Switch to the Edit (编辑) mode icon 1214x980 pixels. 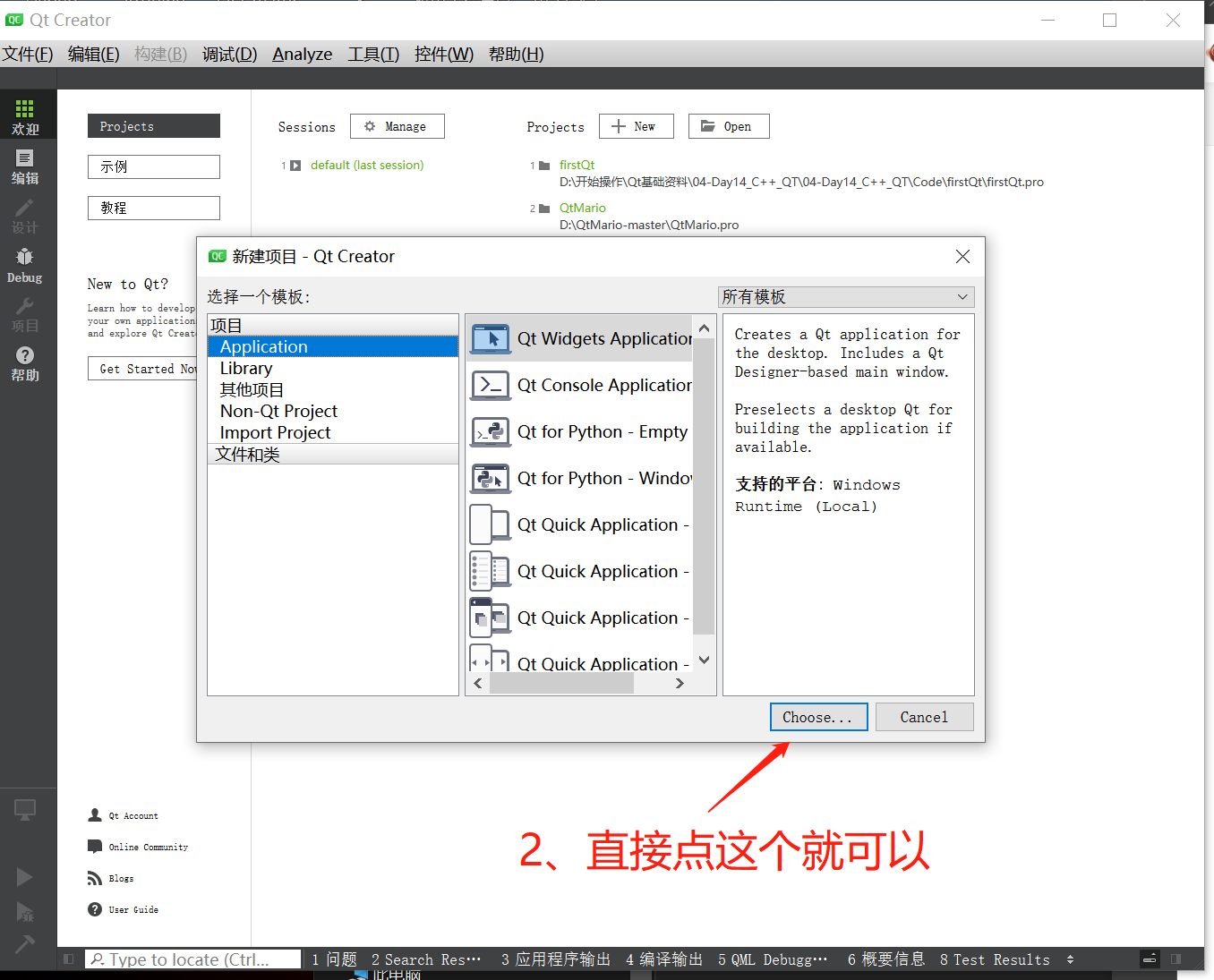24,166
